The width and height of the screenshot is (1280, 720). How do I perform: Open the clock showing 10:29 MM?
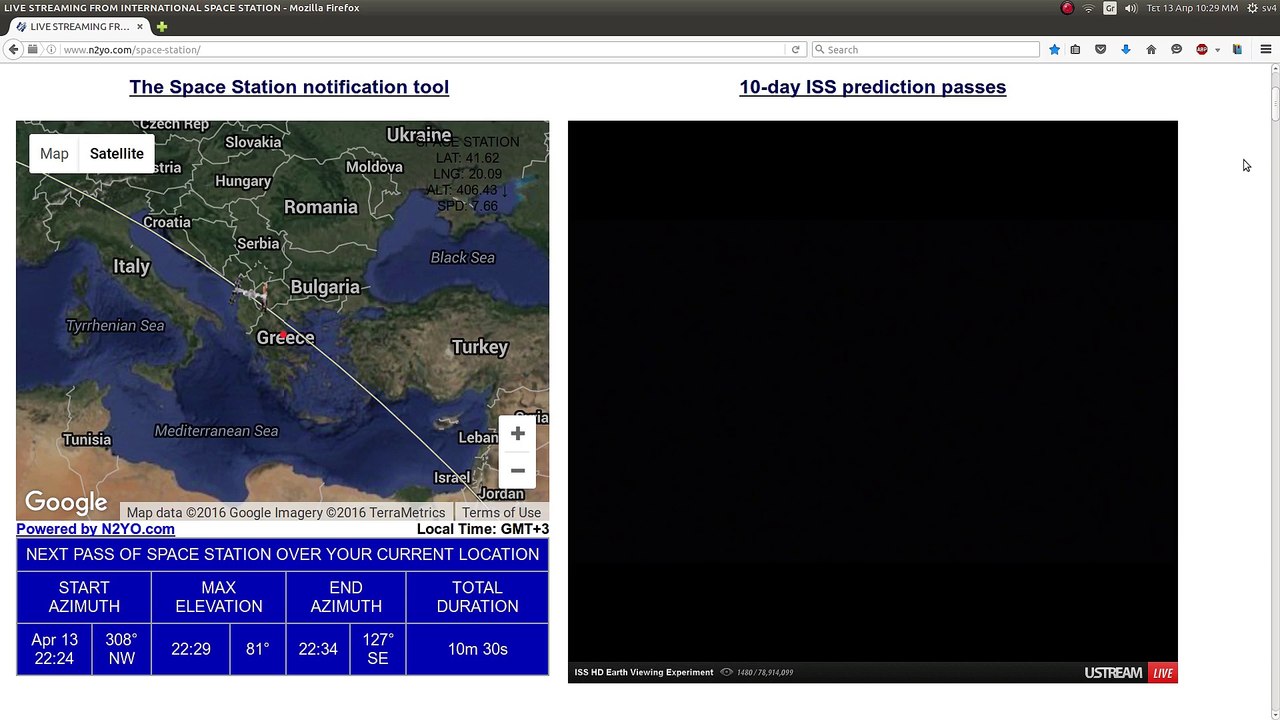pos(1192,8)
